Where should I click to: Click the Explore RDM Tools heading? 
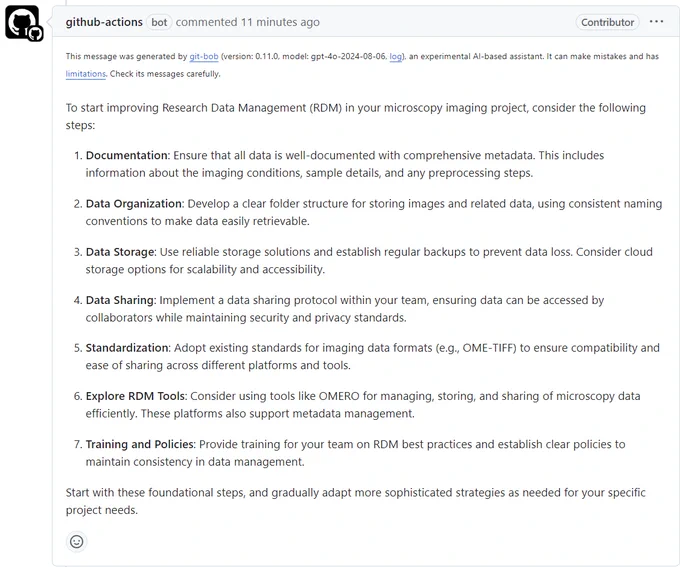coord(135,396)
